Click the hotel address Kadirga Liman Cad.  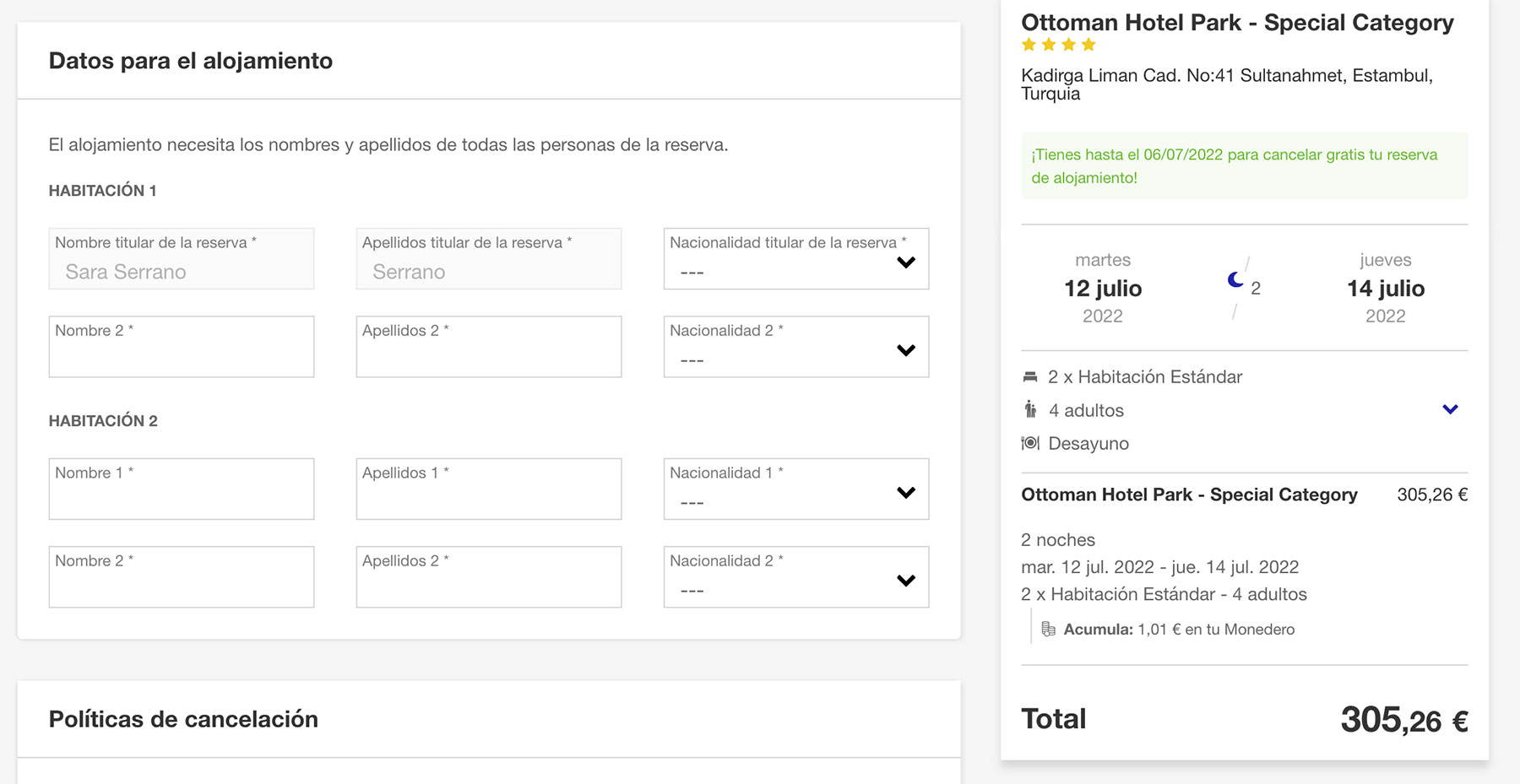[x=1227, y=84]
